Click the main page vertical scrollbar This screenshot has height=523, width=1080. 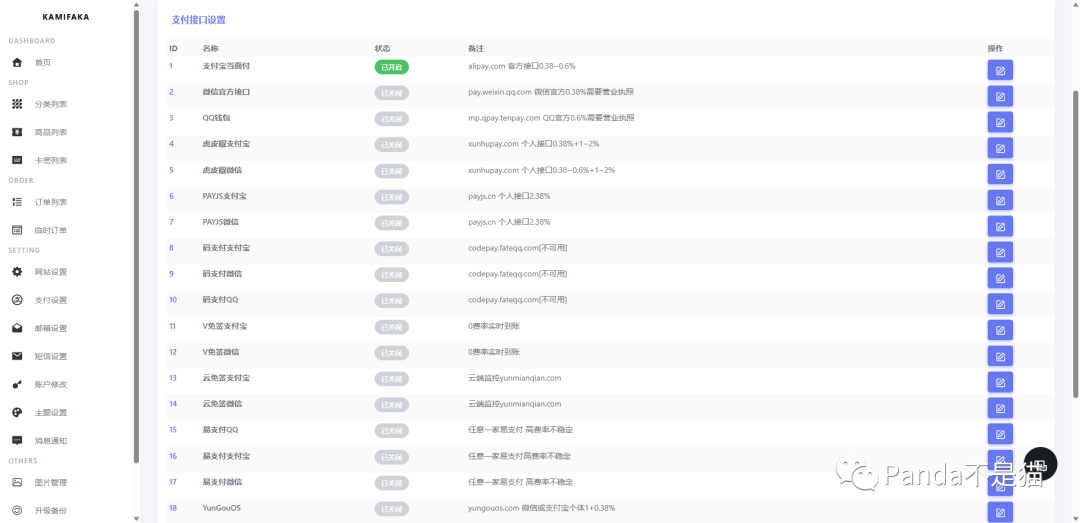1075,243
